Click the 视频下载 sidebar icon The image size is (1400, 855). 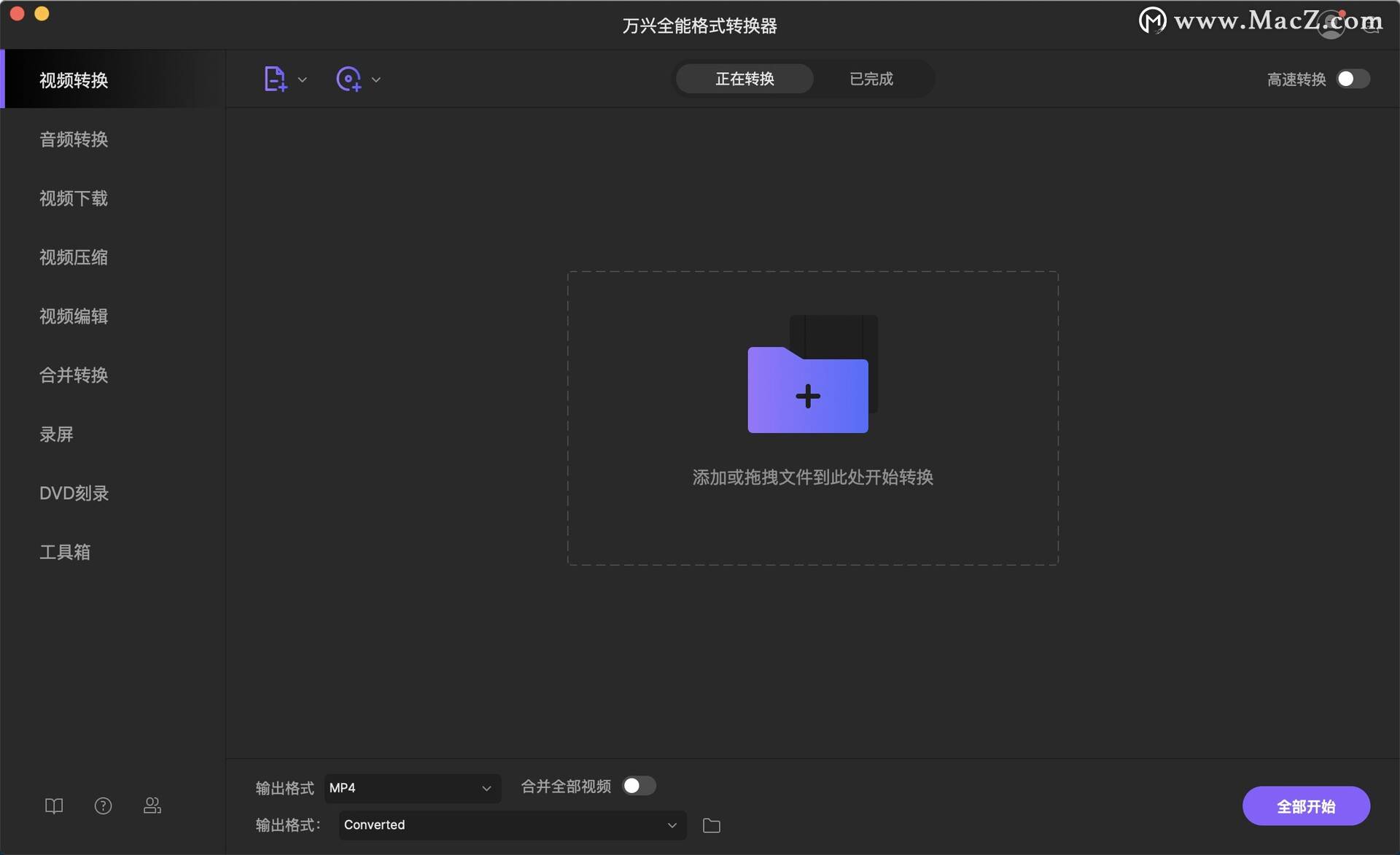click(73, 197)
